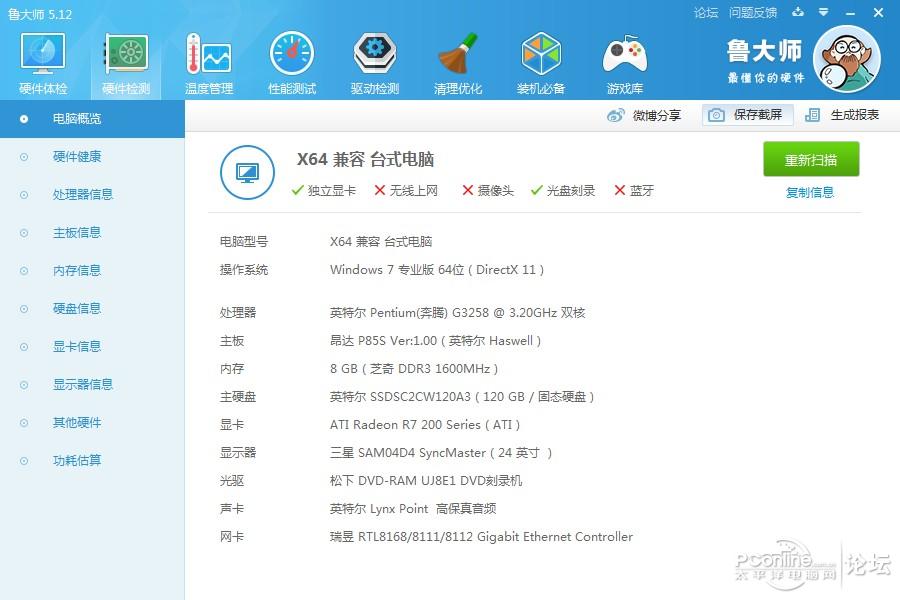Click the ATI Radeon R7 200 Series value

pos(425,425)
